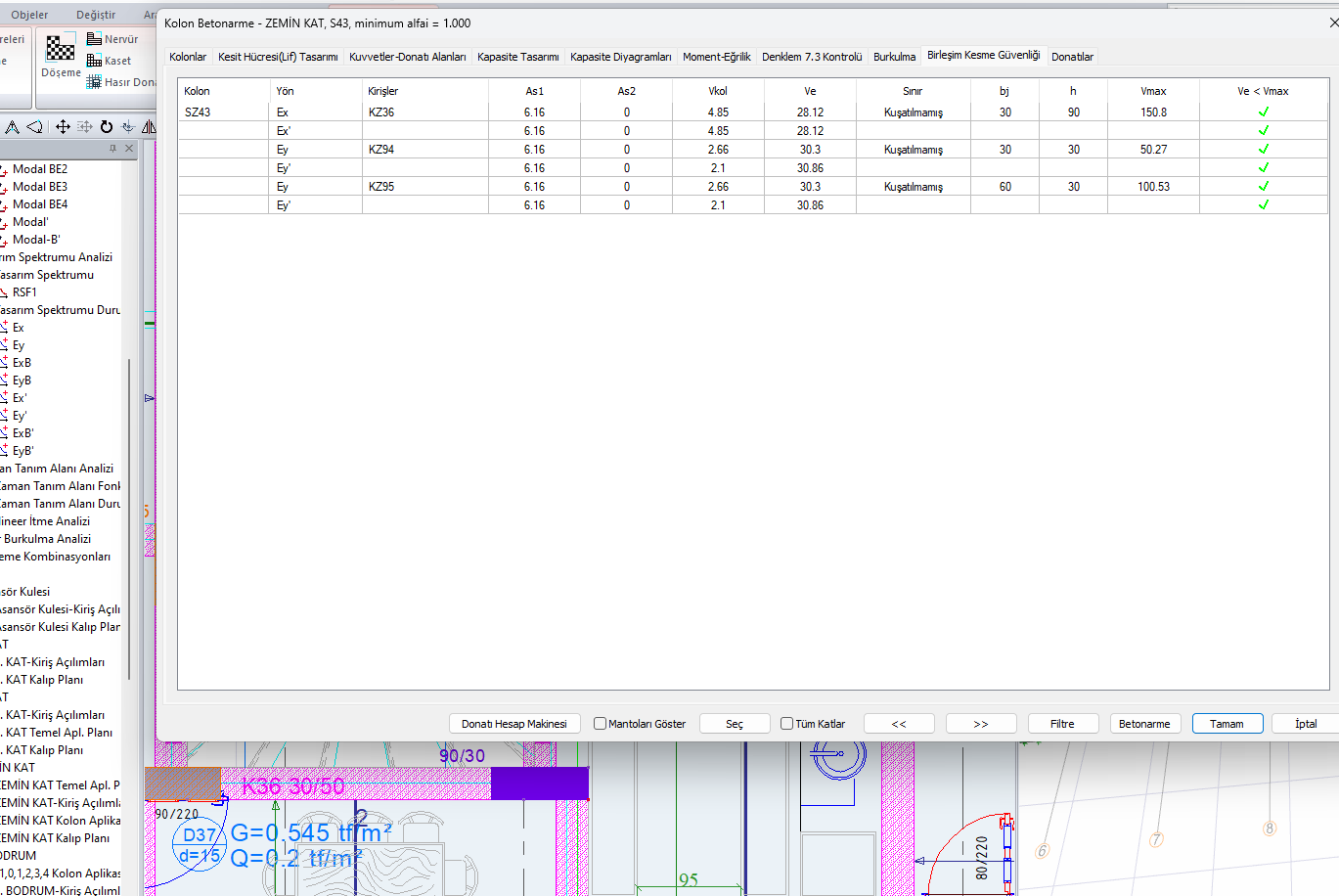Switch to Kapasite Tasarımı tab

pyautogui.click(x=518, y=57)
